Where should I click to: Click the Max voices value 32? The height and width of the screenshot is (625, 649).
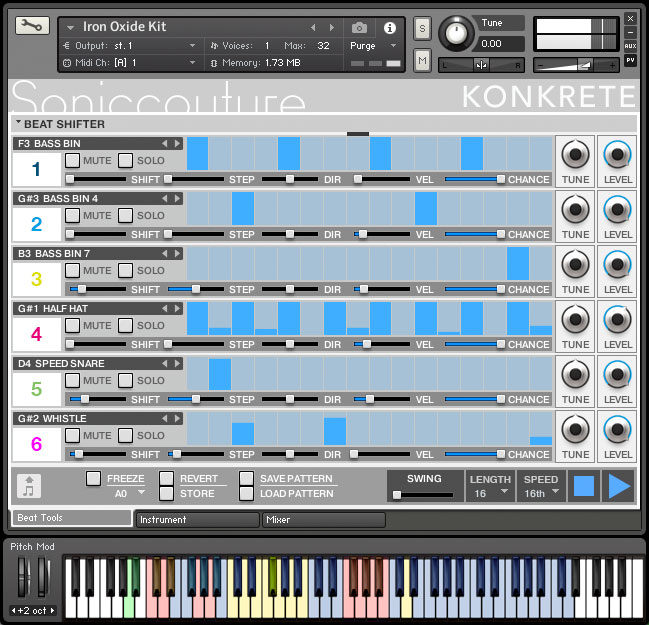[323, 46]
